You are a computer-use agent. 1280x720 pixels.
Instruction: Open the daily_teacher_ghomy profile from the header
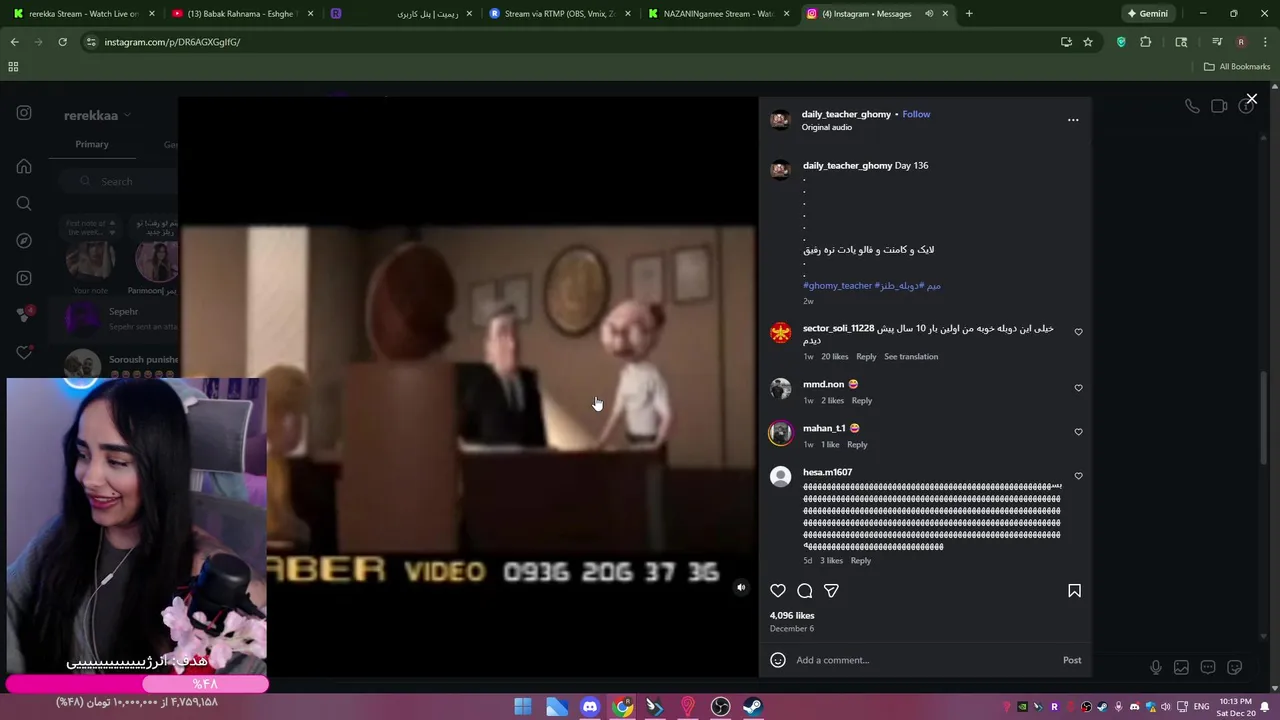846,114
